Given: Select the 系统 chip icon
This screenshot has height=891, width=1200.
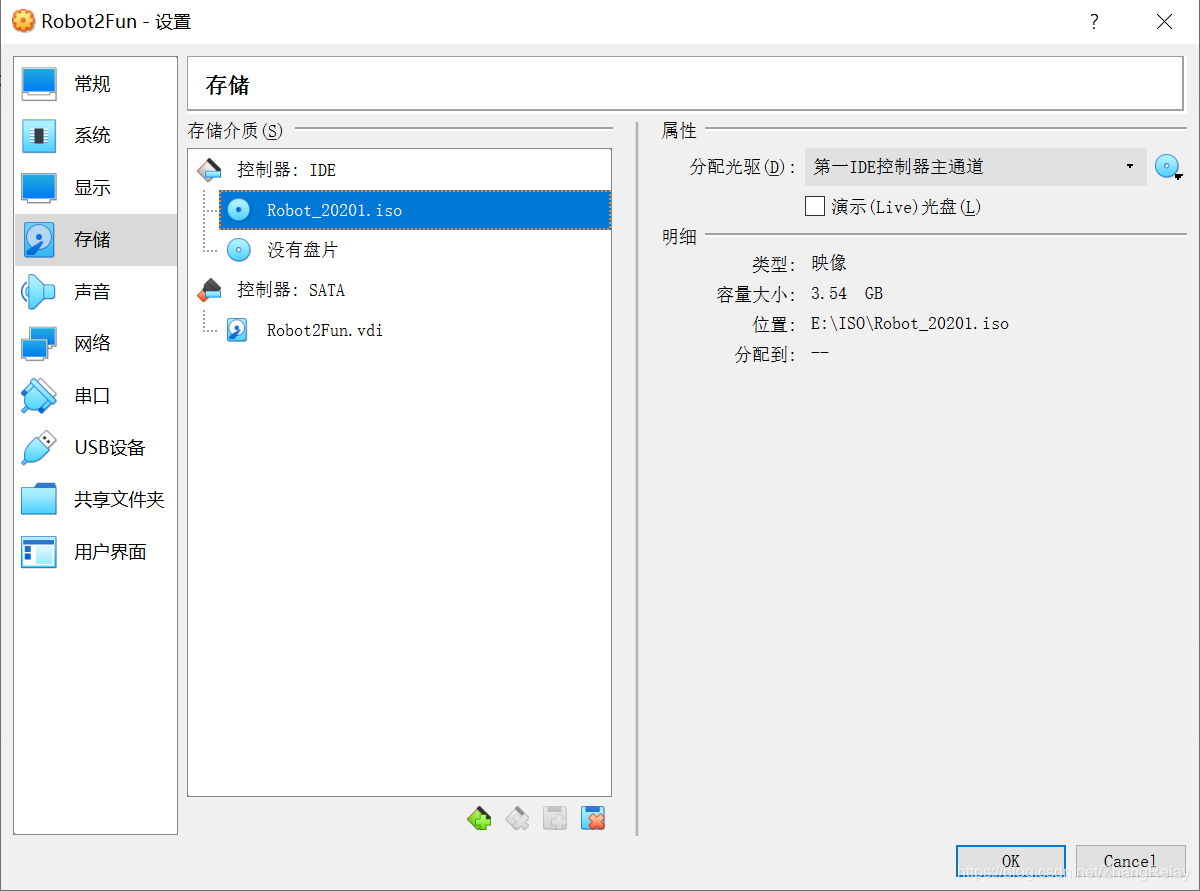Looking at the screenshot, I should [39, 135].
